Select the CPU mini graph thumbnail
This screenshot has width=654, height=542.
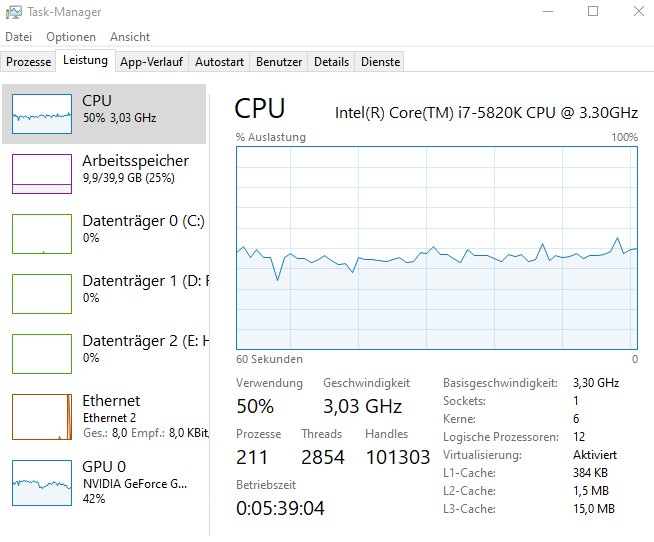pyautogui.click(x=42, y=114)
